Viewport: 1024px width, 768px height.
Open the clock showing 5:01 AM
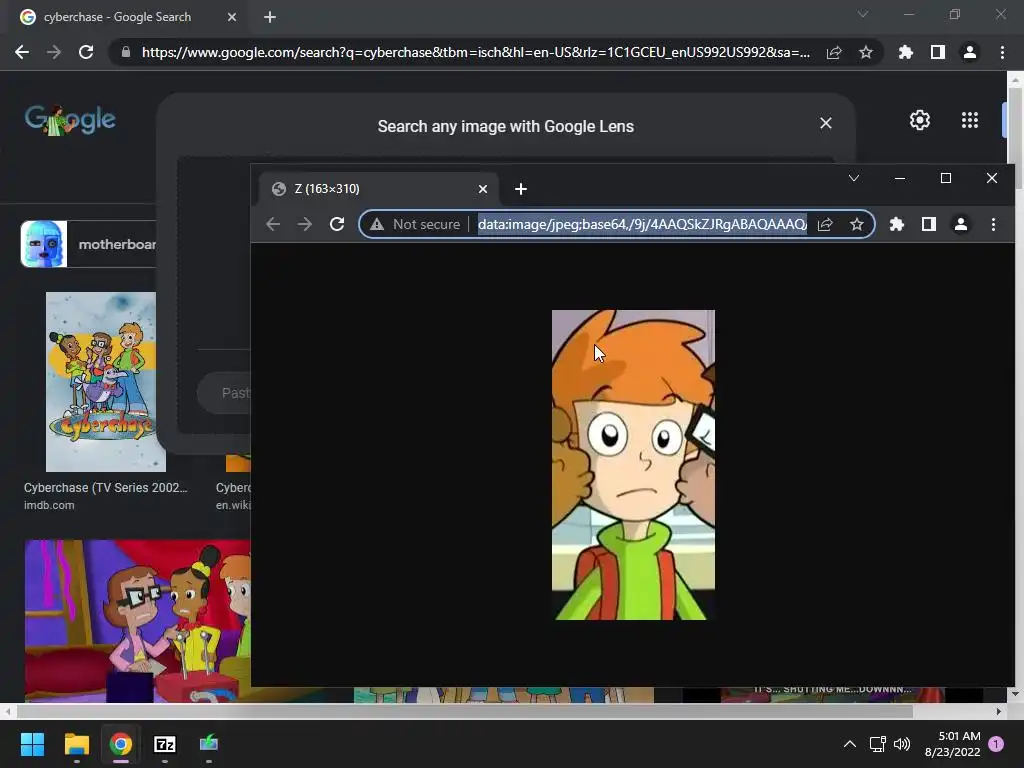[x=952, y=744]
